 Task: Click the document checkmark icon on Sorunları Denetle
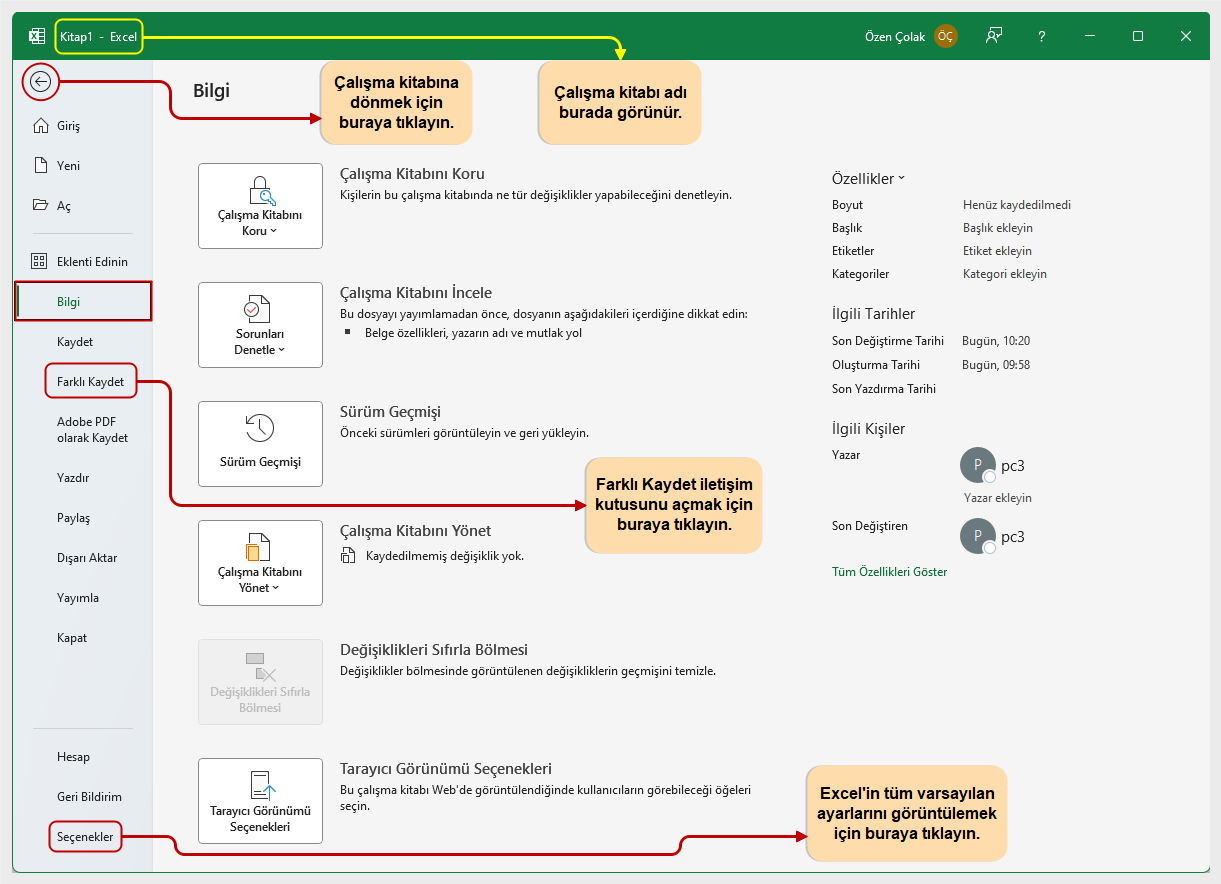coord(259,308)
